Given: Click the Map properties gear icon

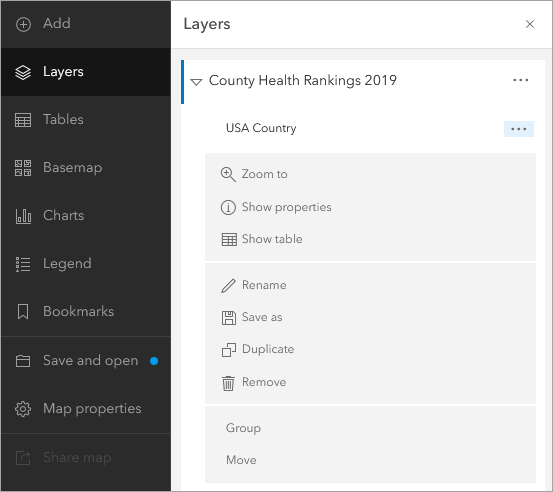Looking at the screenshot, I should [23, 409].
